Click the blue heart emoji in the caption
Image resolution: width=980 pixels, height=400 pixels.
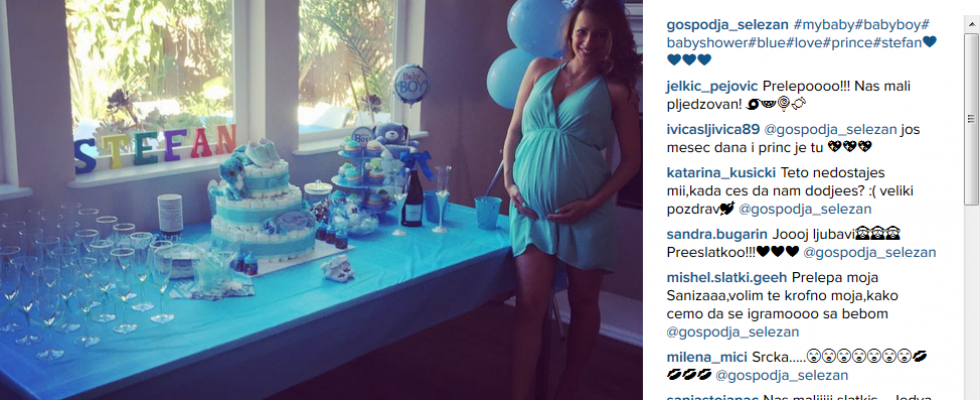pyautogui.click(x=930, y=42)
